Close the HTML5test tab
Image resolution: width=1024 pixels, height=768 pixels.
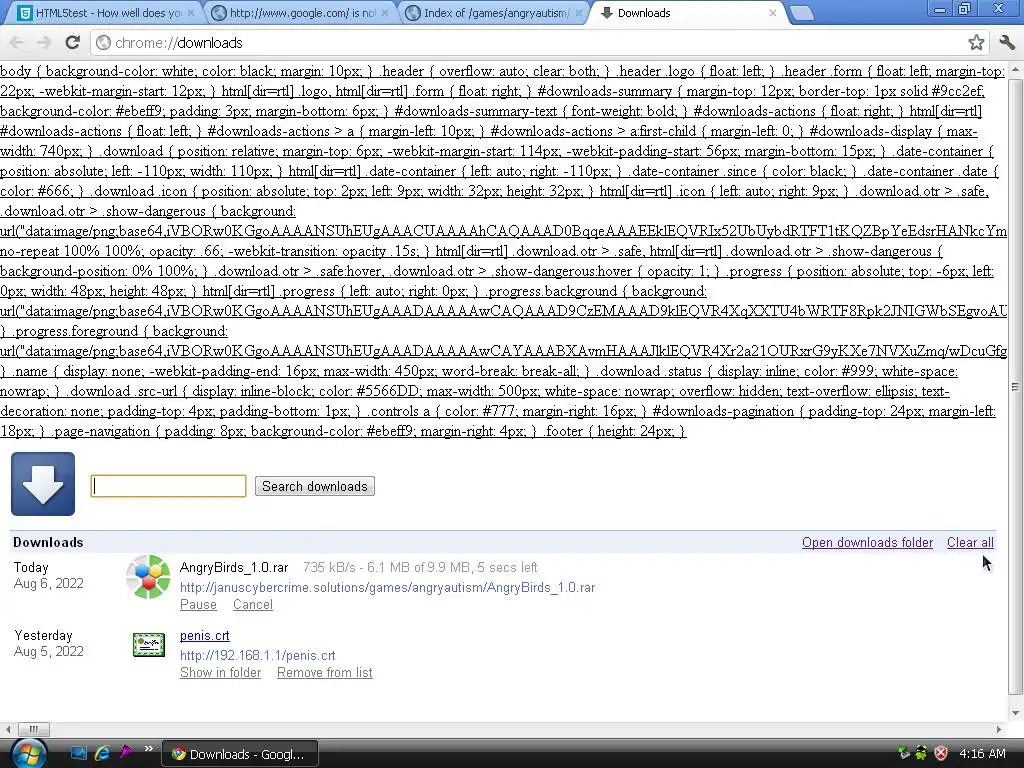(x=190, y=13)
